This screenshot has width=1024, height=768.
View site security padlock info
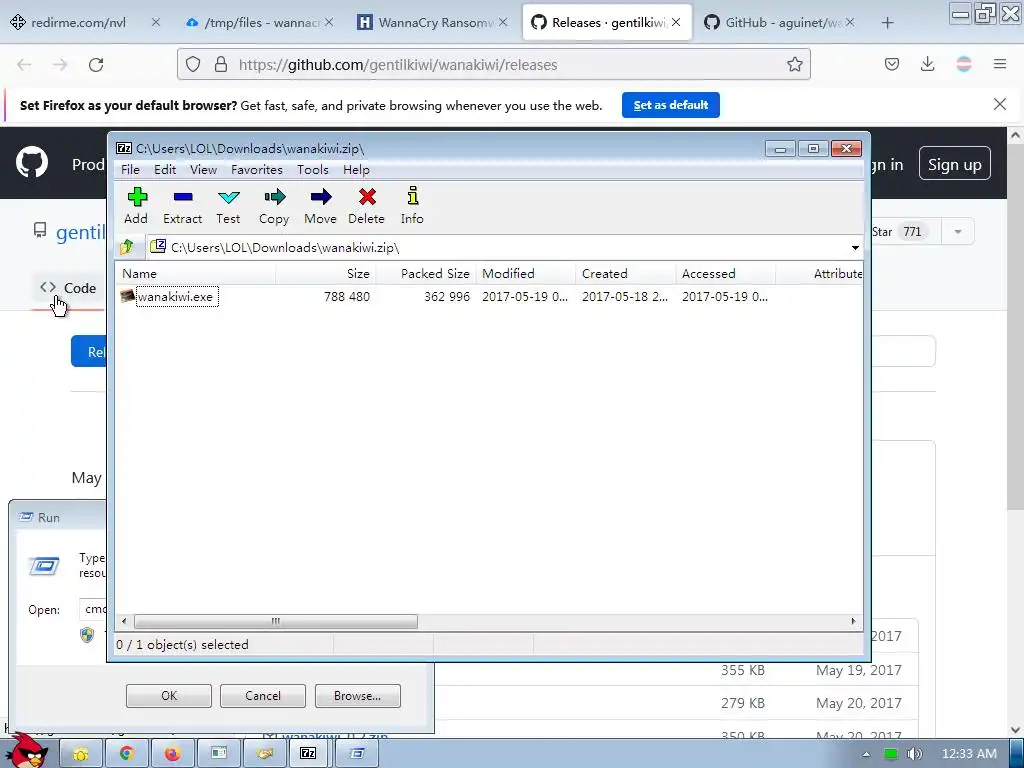[x=221, y=64]
